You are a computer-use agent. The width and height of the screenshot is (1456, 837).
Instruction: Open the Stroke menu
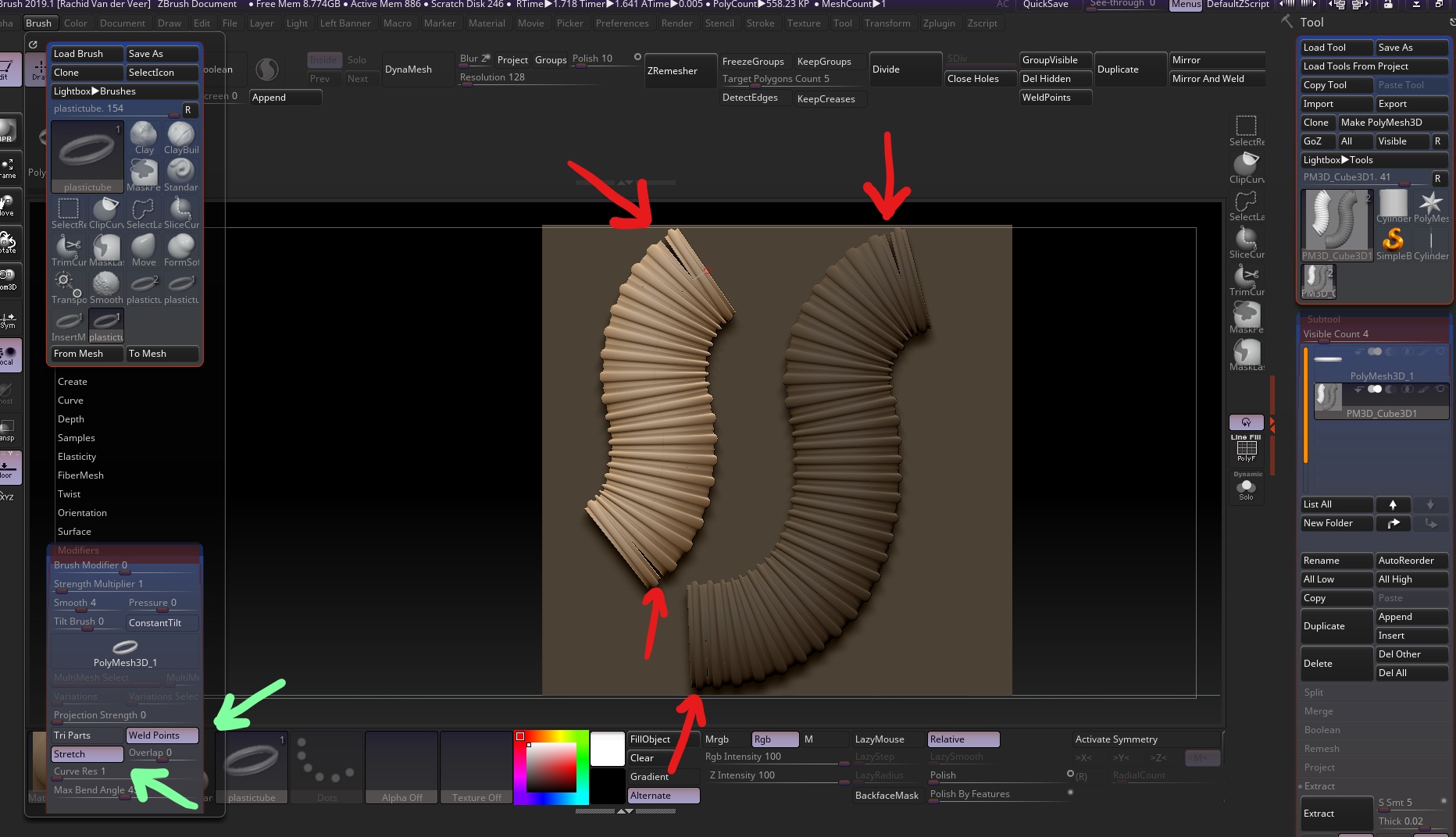760,23
